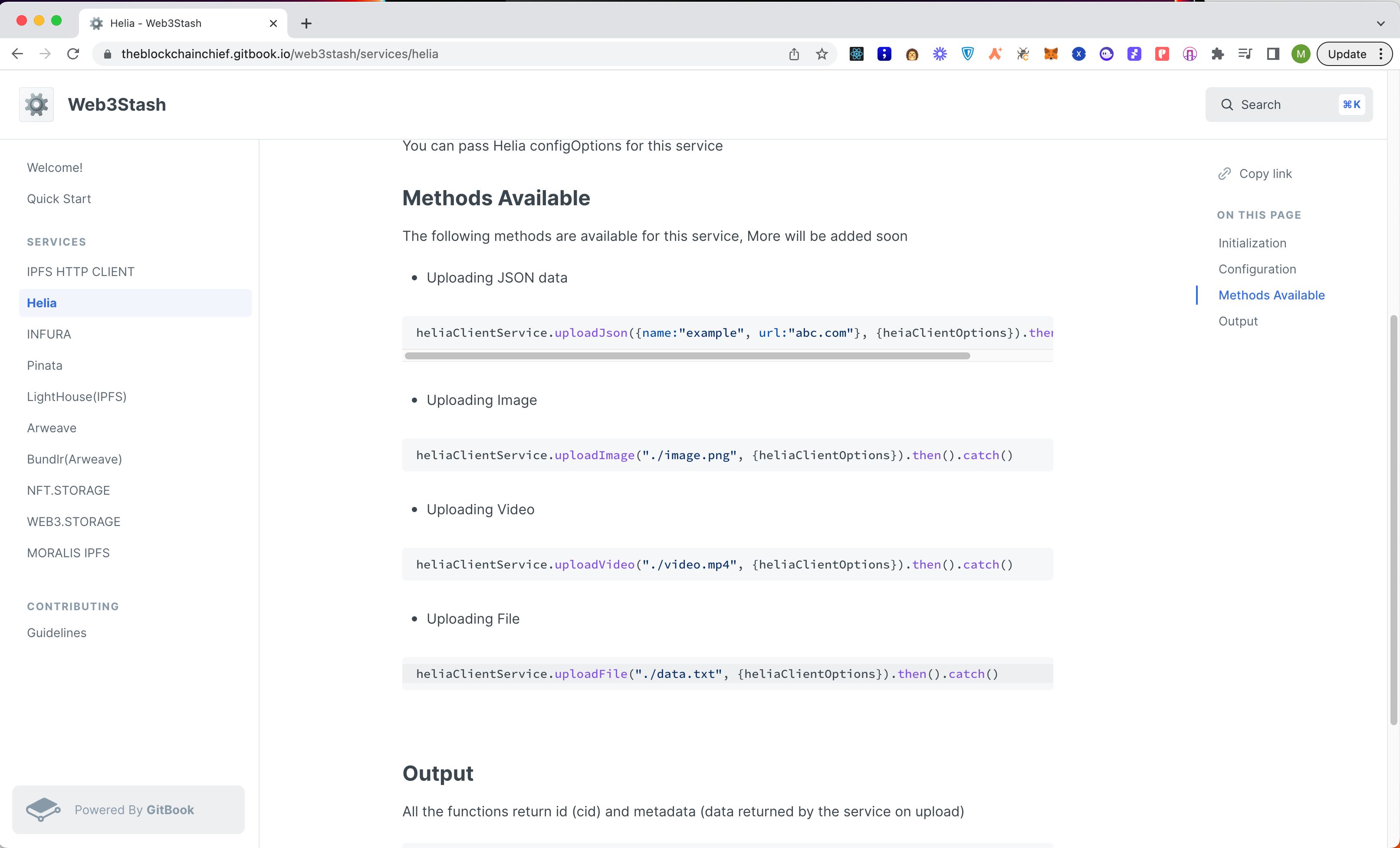Open the IPFS HTTP CLIENT page
The width and height of the screenshot is (1400, 848).
[81, 272]
